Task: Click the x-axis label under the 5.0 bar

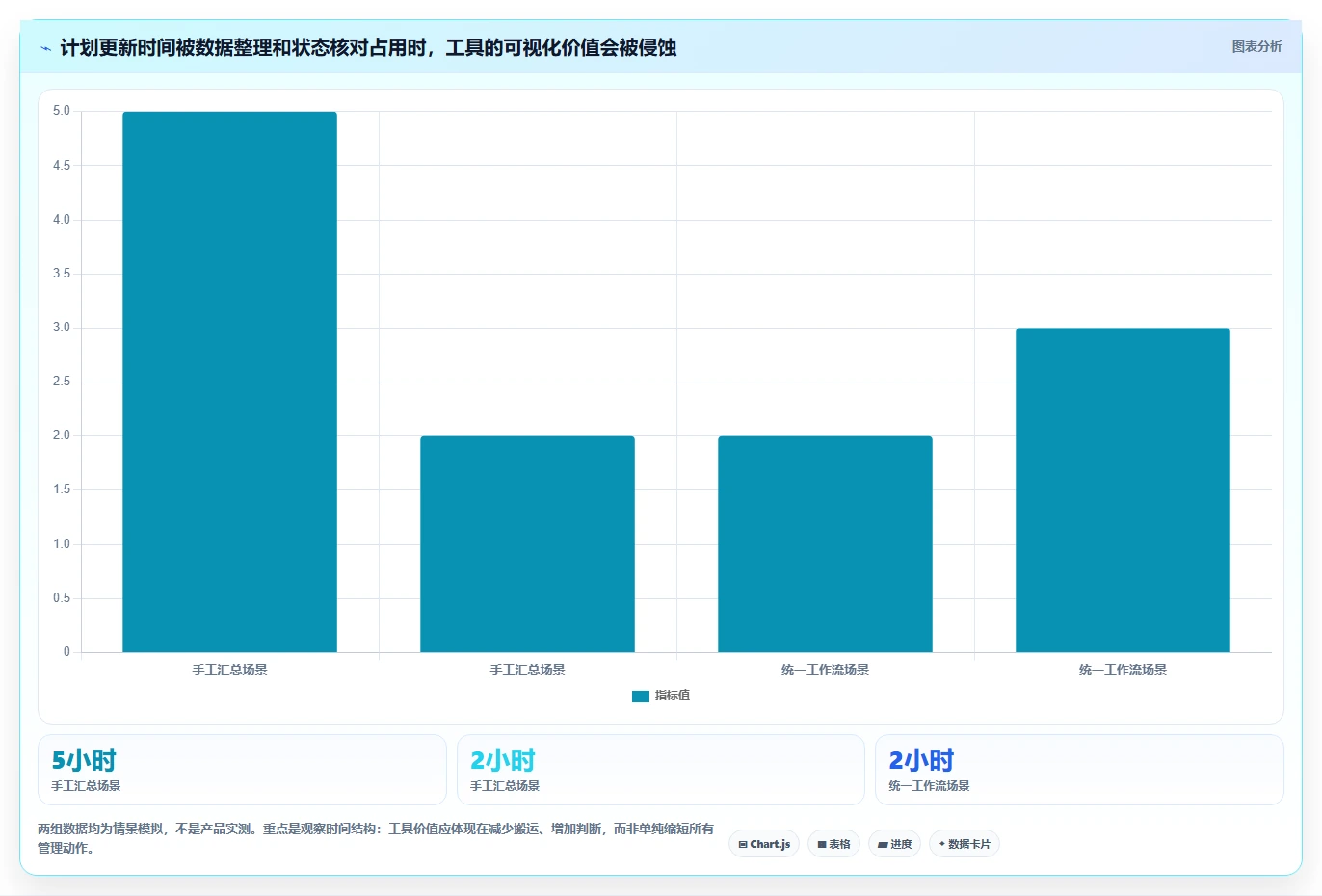Action: click(x=229, y=670)
